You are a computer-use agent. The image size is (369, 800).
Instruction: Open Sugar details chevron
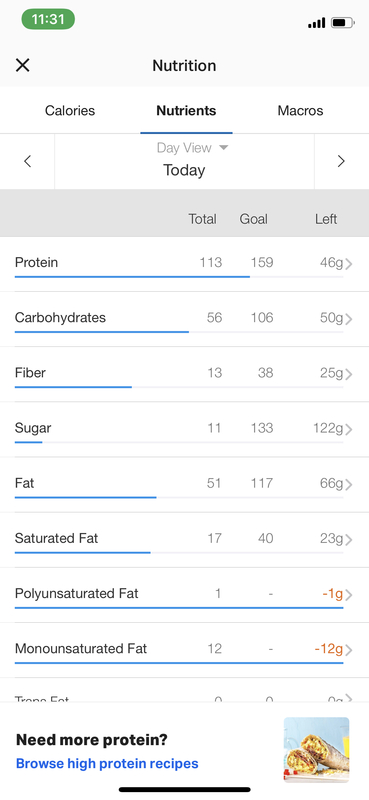click(x=349, y=429)
